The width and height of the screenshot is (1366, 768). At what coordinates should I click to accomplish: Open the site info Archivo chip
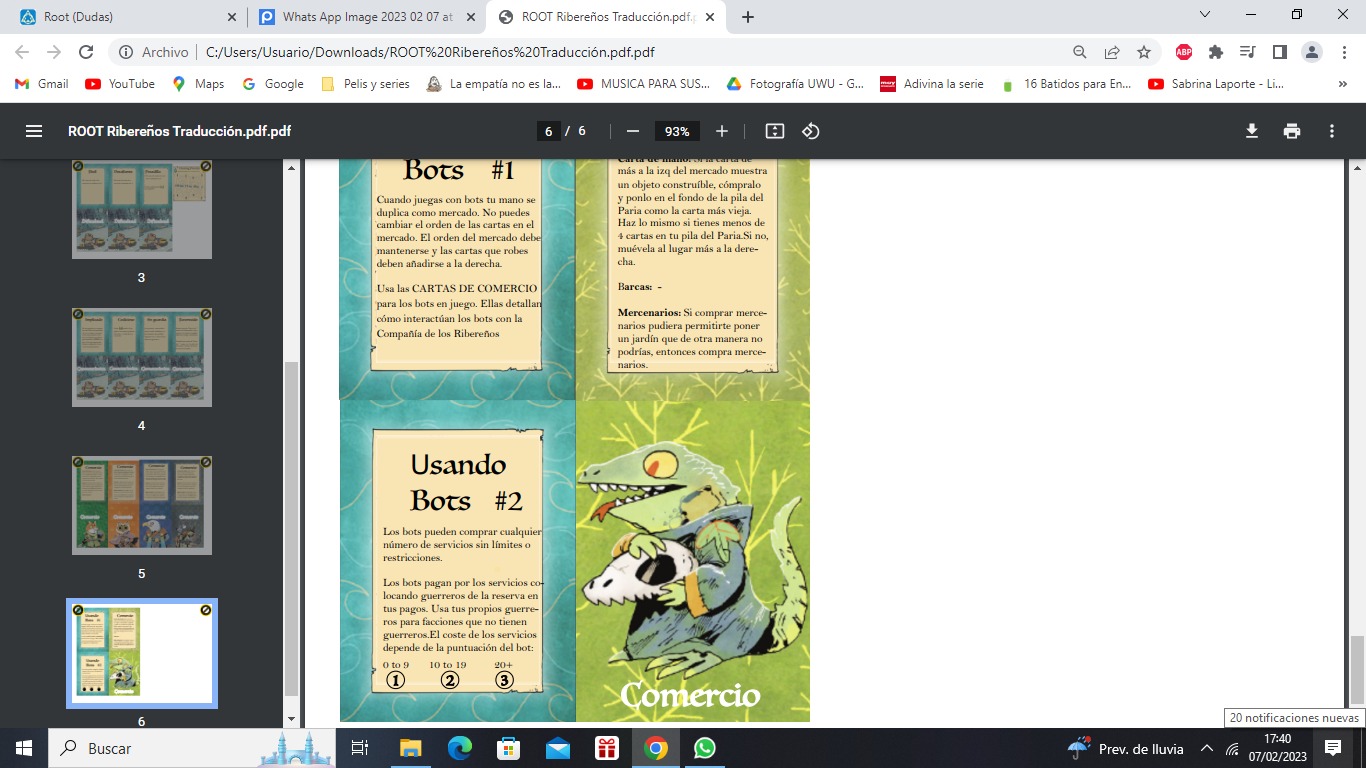154,52
